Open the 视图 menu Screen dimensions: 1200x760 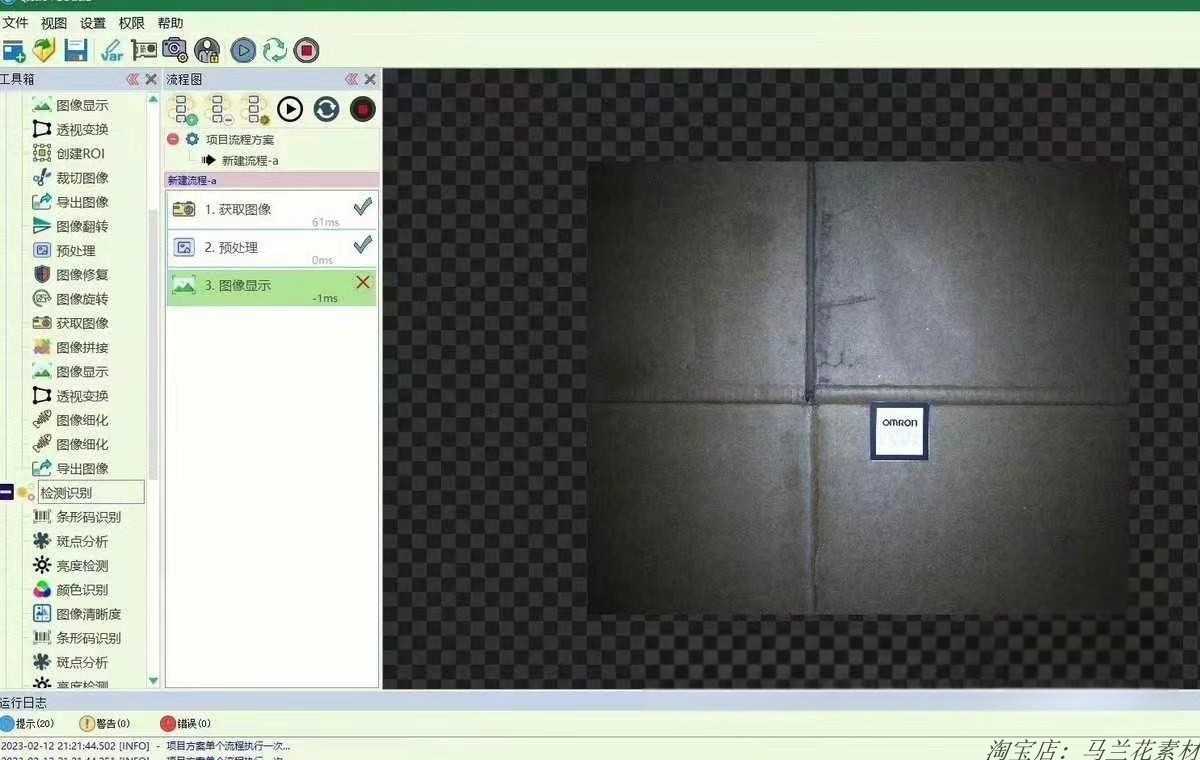coord(54,23)
